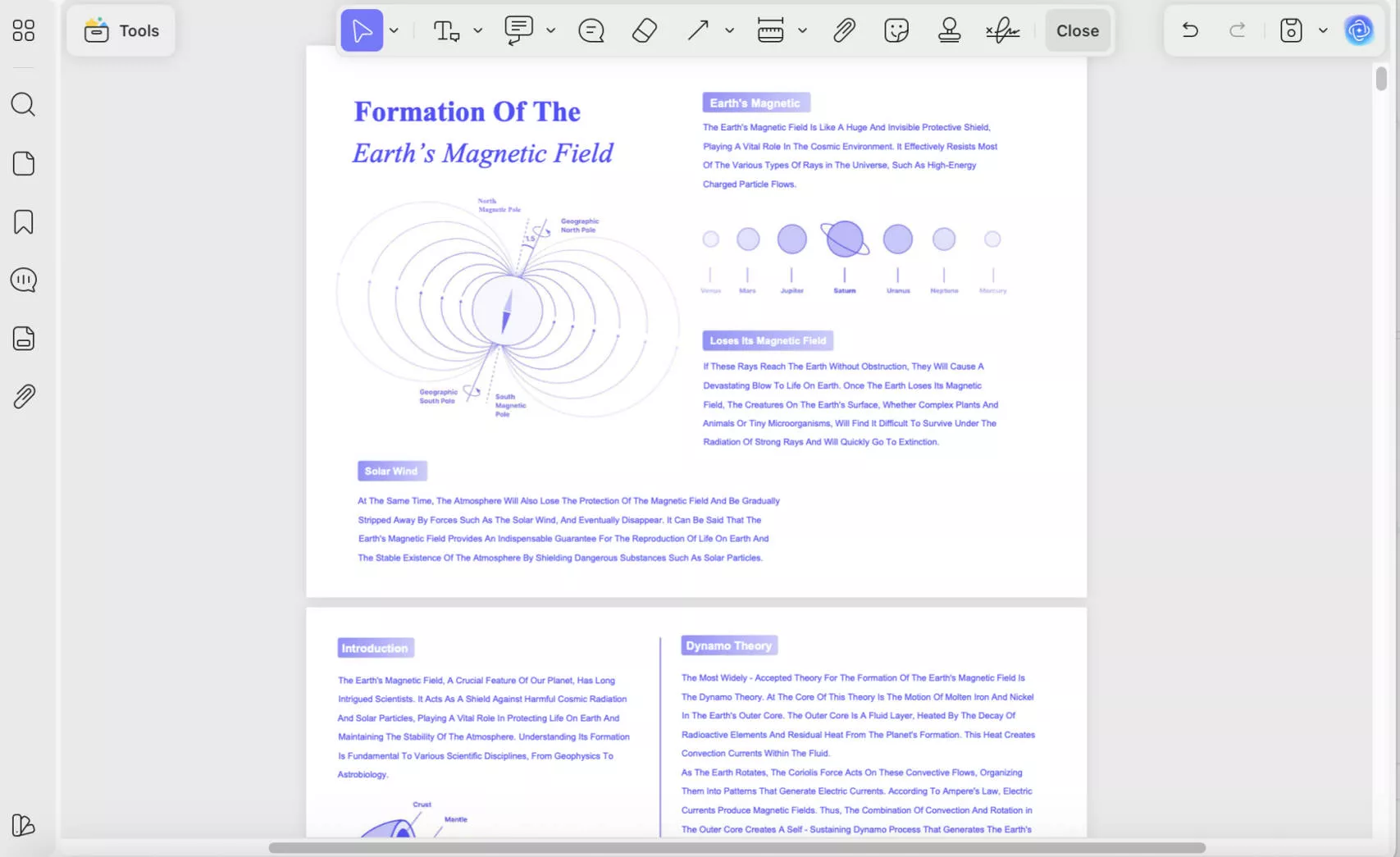Image resolution: width=1400 pixels, height=857 pixels.
Task: Open the bookmarks panel
Action: [x=24, y=222]
